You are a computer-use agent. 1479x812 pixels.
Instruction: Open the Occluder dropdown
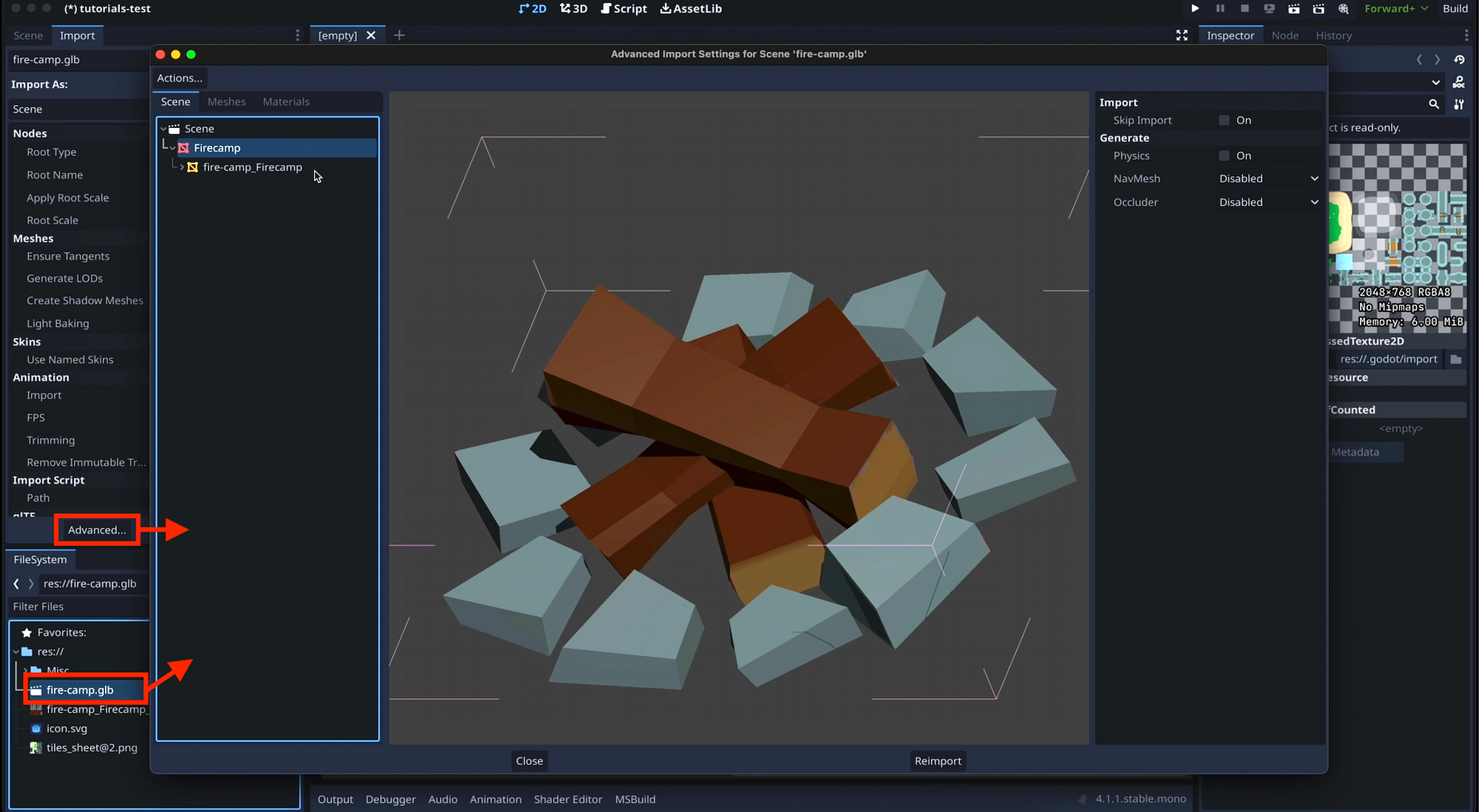coord(1268,202)
